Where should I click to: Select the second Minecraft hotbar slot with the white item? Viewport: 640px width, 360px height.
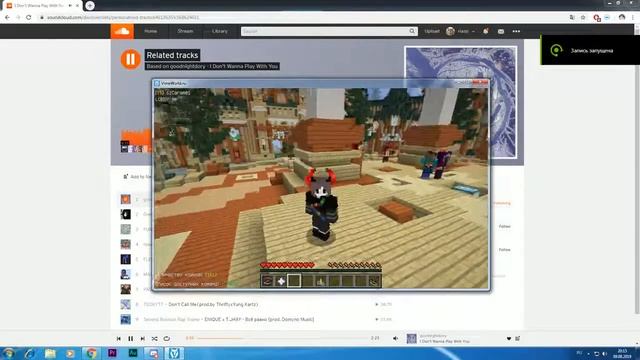281,280
